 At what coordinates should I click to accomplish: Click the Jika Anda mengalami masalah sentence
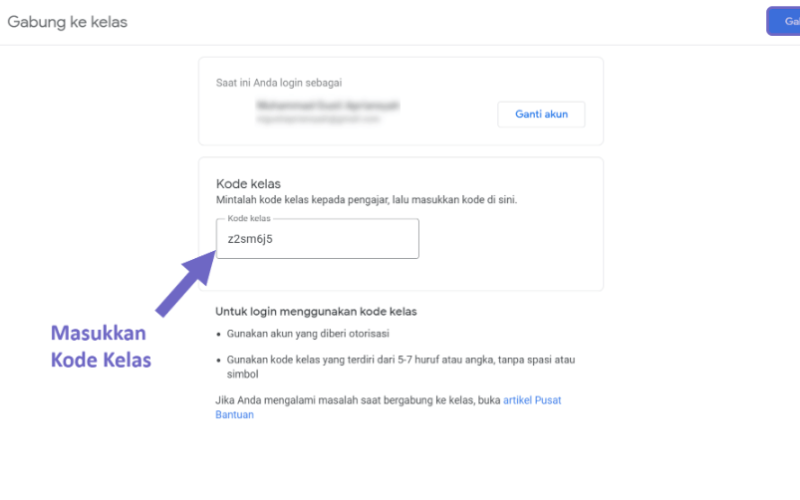click(358, 401)
